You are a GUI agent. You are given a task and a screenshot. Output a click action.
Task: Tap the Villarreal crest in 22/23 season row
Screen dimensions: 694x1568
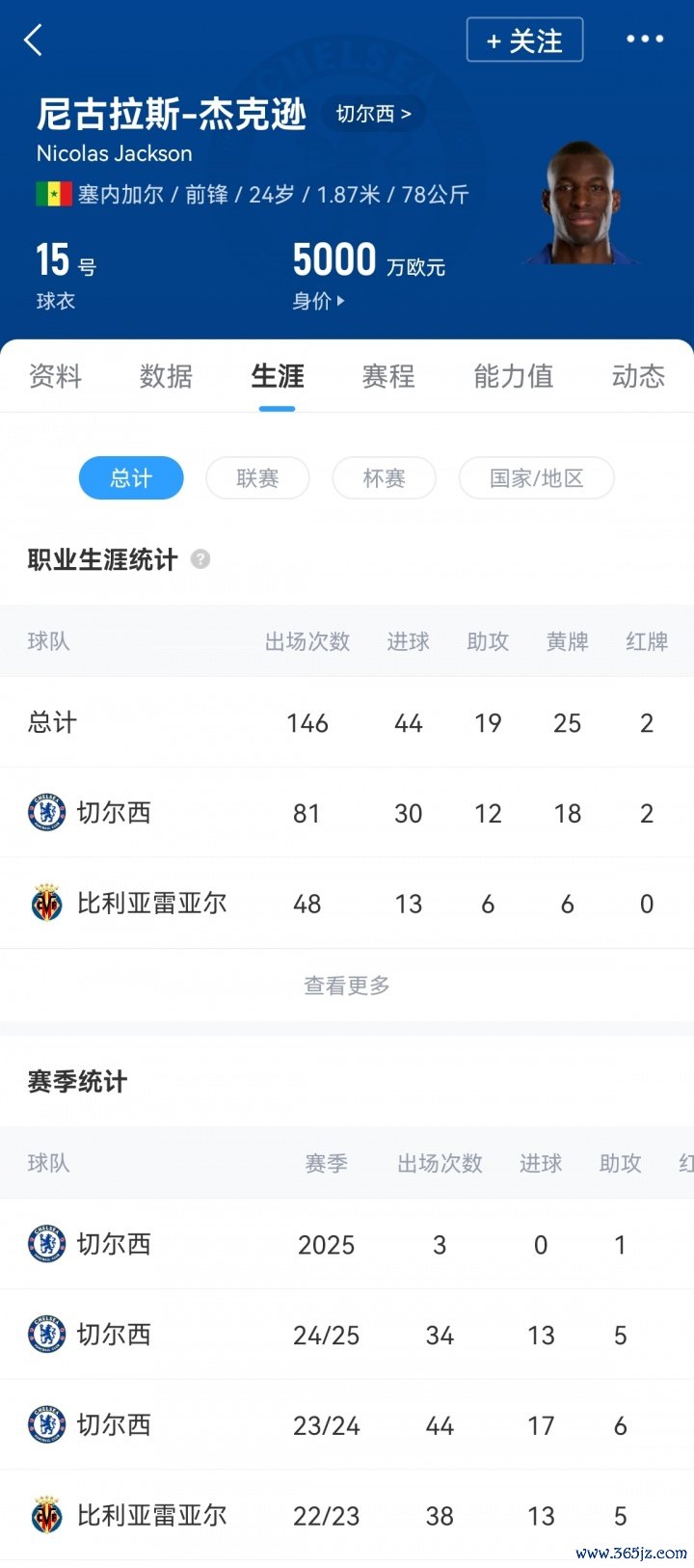point(47,1515)
